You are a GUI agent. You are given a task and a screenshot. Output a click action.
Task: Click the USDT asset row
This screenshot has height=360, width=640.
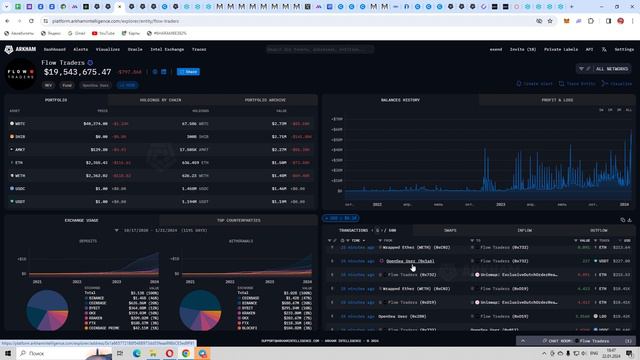[x=161, y=202]
